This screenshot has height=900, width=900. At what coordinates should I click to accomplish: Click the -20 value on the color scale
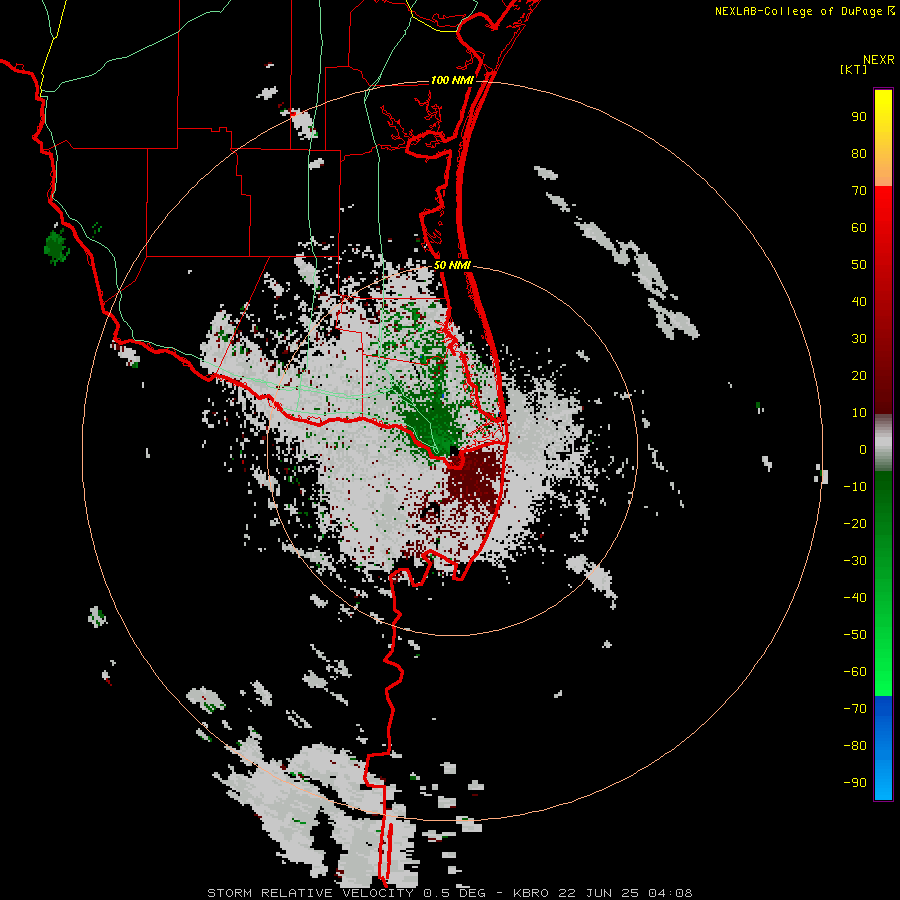[x=855, y=524]
